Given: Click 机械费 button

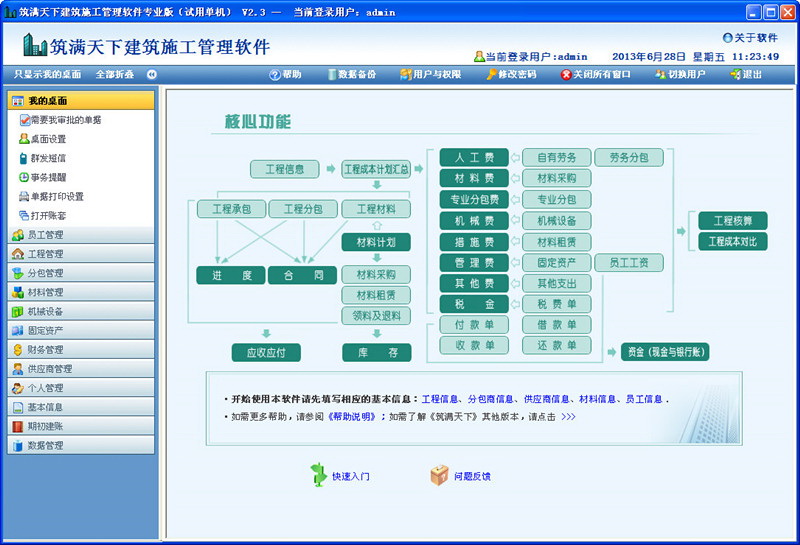Looking at the screenshot, I should (474, 221).
